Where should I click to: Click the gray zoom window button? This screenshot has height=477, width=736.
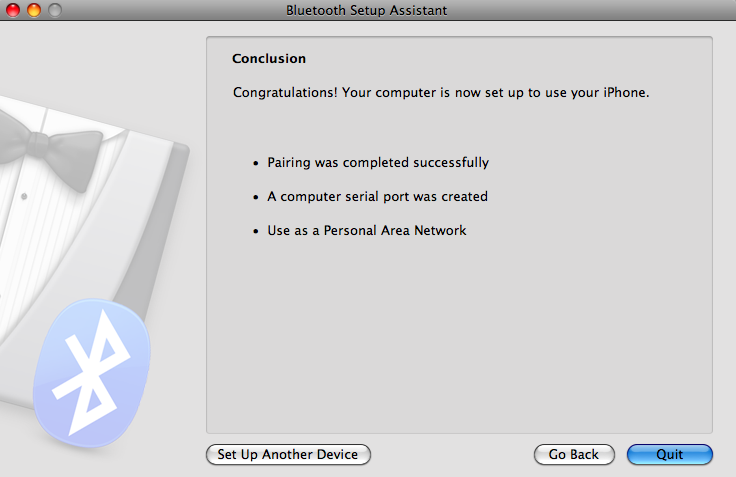click(x=54, y=10)
